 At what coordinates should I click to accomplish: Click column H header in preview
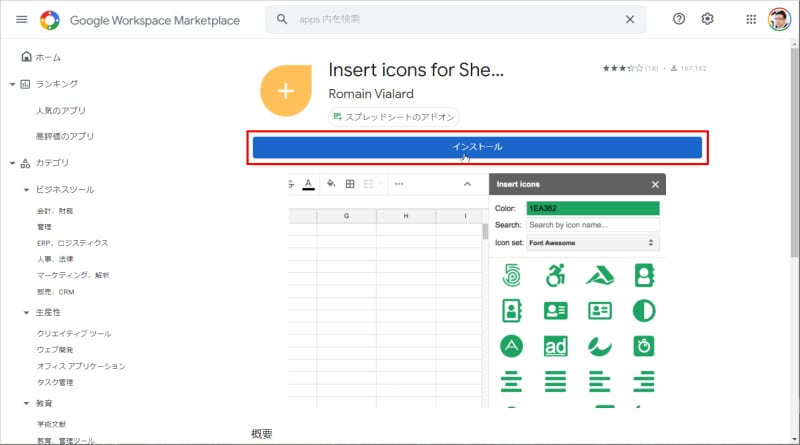pos(406,216)
